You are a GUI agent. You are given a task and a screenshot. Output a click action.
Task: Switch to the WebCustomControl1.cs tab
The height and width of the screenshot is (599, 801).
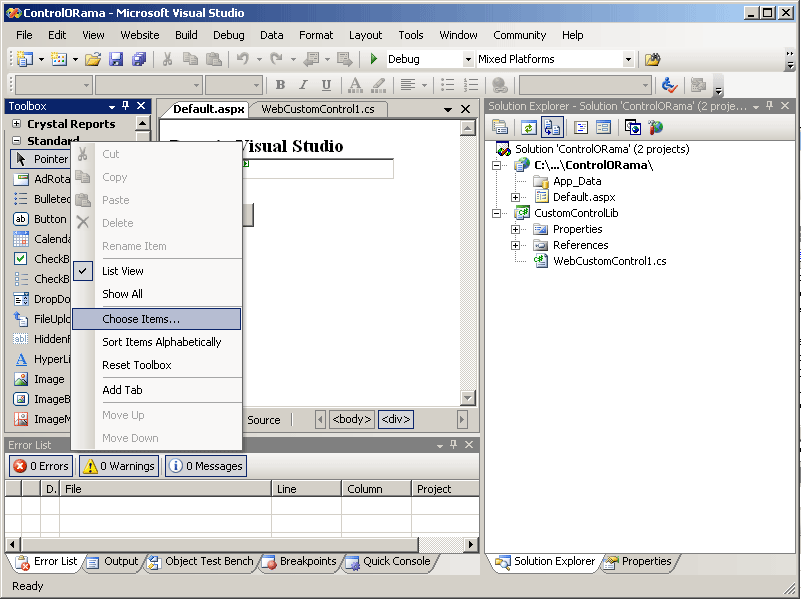tap(317, 109)
